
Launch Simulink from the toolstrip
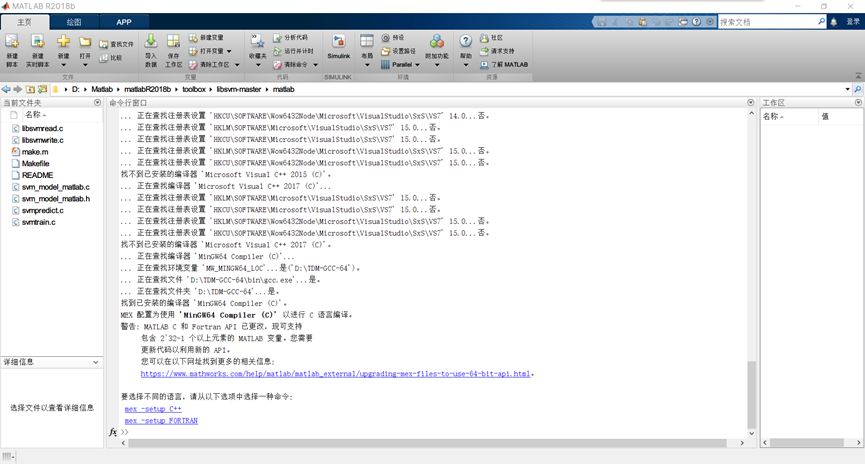(x=338, y=47)
